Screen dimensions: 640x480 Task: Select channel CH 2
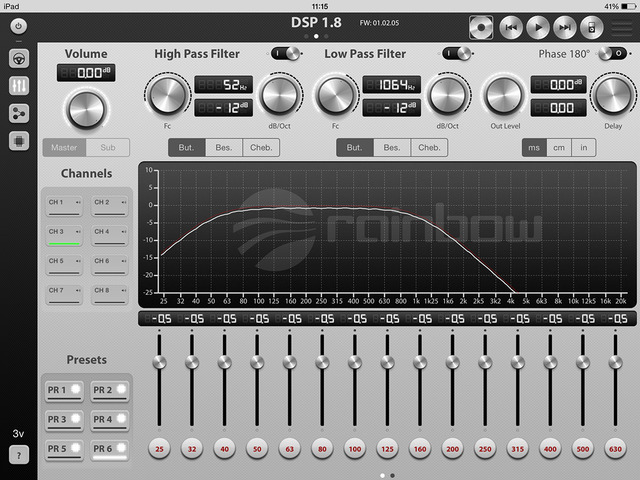point(110,207)
